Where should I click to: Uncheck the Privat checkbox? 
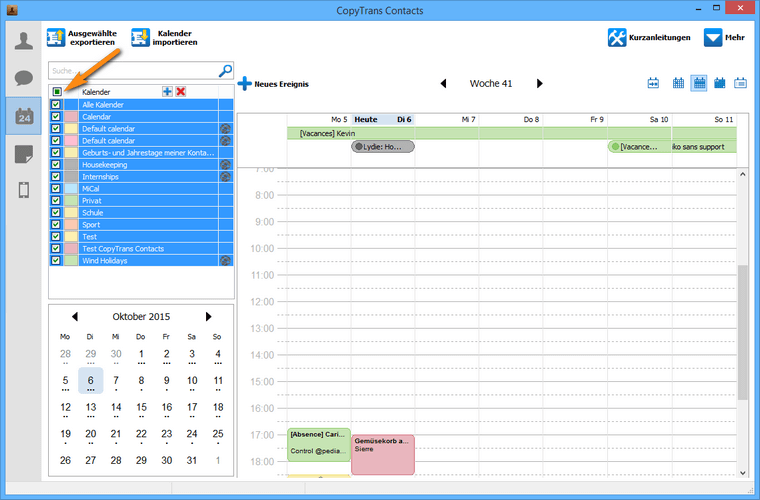coord(56,201)
